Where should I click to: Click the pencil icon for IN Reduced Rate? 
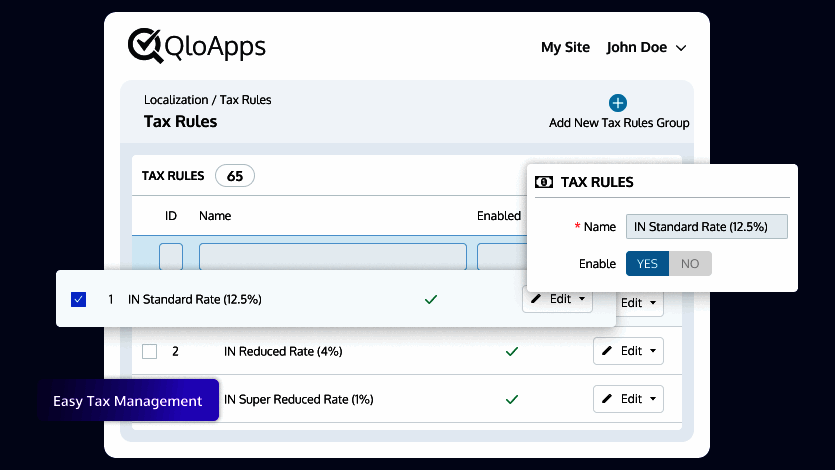607,351
